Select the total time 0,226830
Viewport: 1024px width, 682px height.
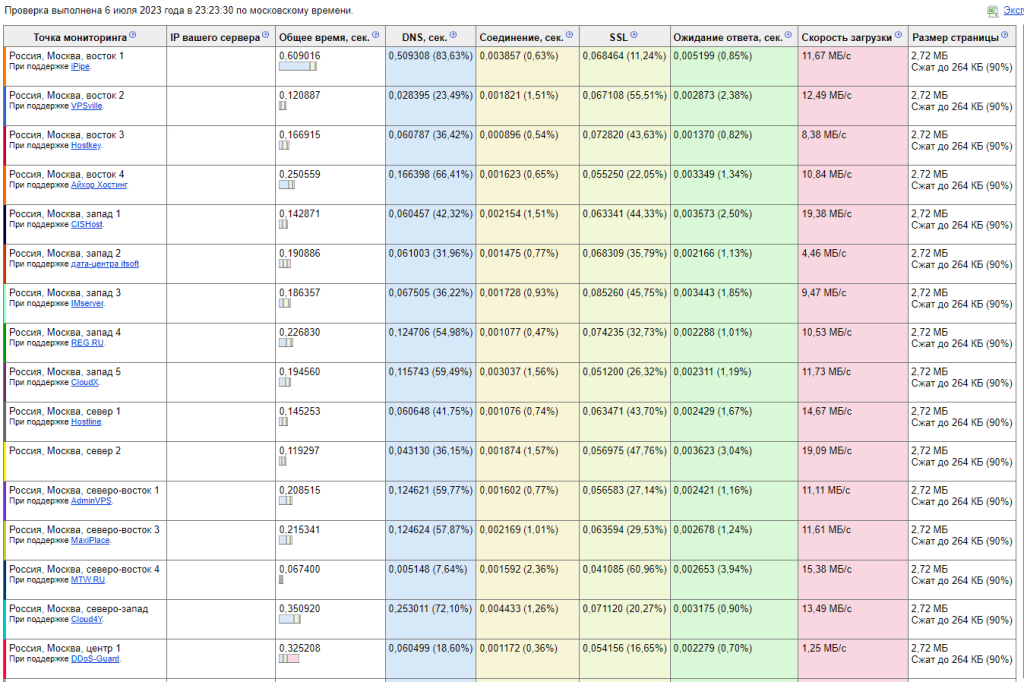pyautogui.click(x=300, y=333)
